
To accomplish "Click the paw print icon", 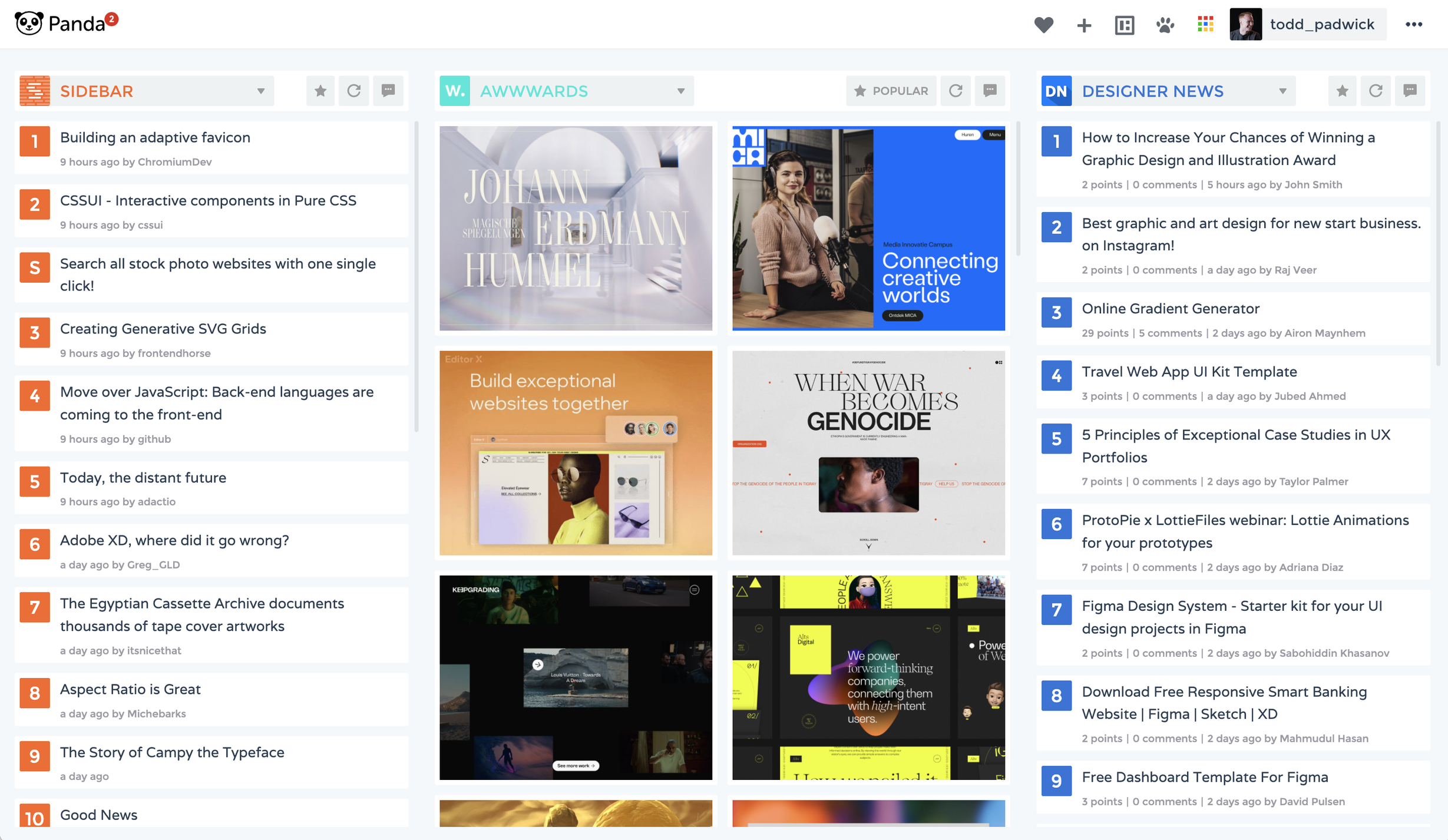I will click(x=1165, y=25).
